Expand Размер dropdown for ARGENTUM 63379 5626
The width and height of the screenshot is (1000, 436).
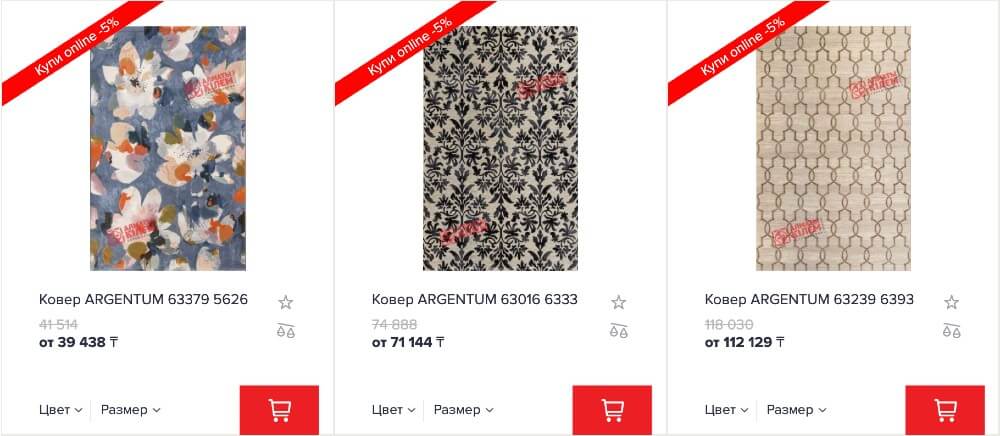coord(131,410)
